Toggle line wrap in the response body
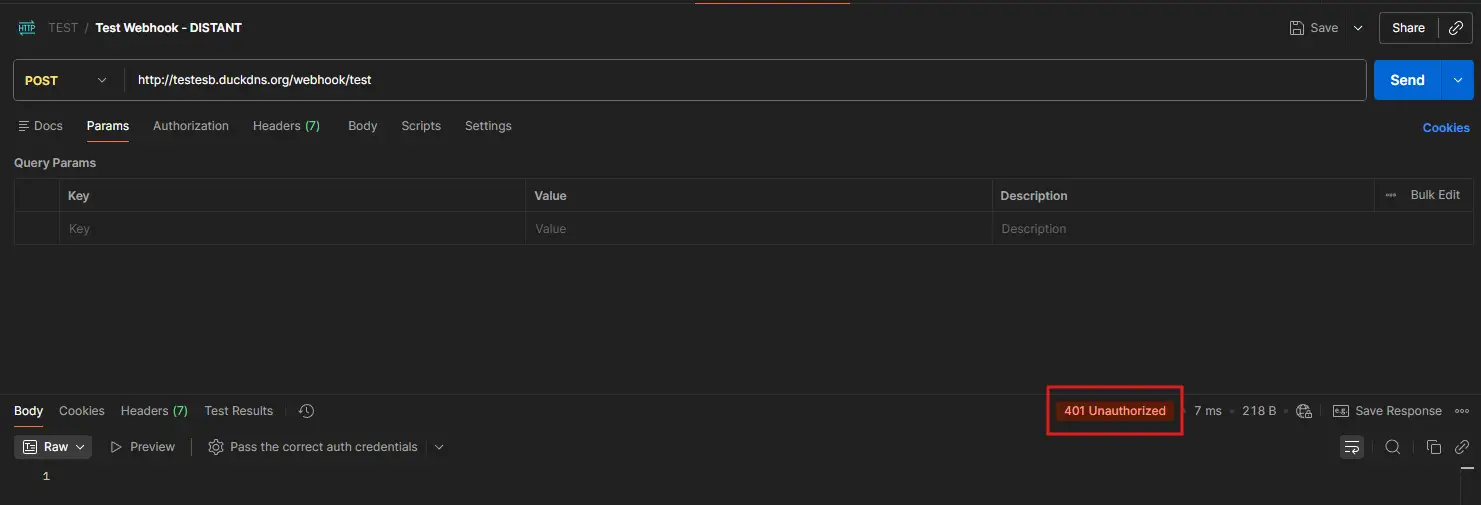 1352,447
